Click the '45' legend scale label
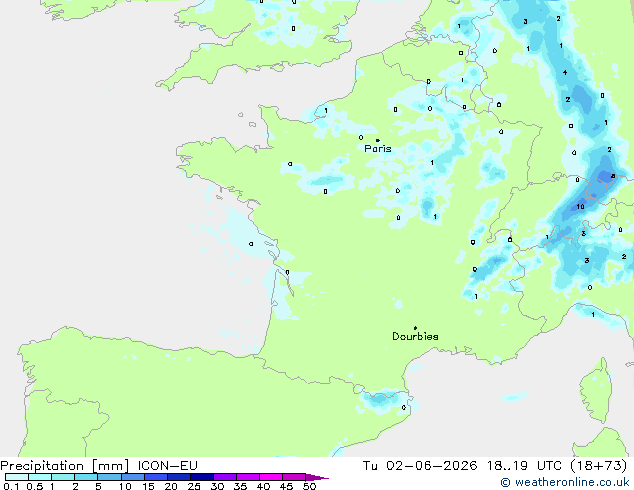The width and height of the screenshot is (634, 490). pyautogui.click(x=286, y=486)
